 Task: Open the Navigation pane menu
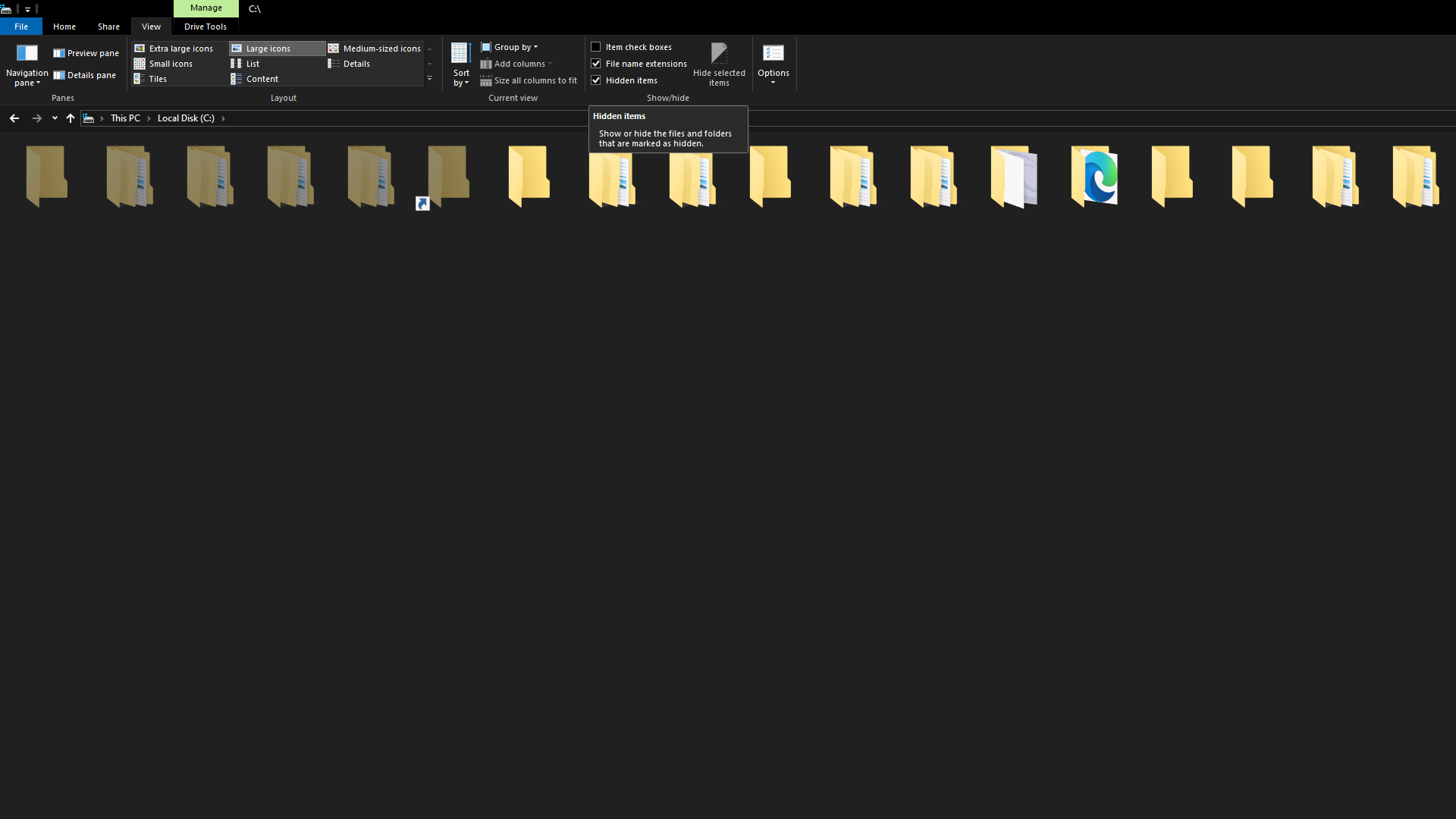27,64
